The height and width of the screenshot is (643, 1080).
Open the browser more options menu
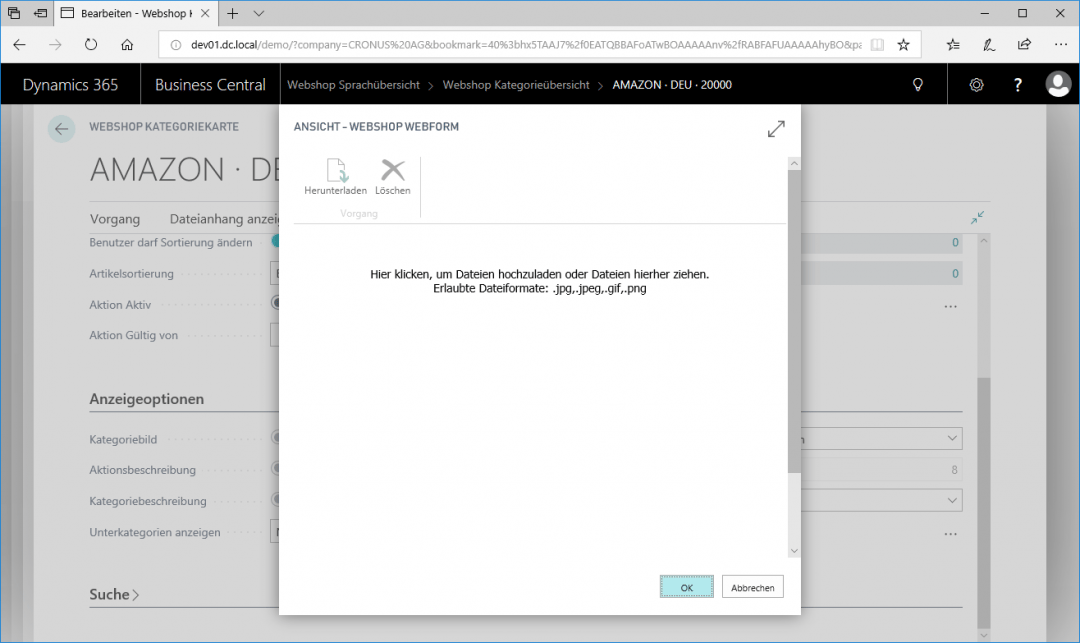[x=1061, y=45]
